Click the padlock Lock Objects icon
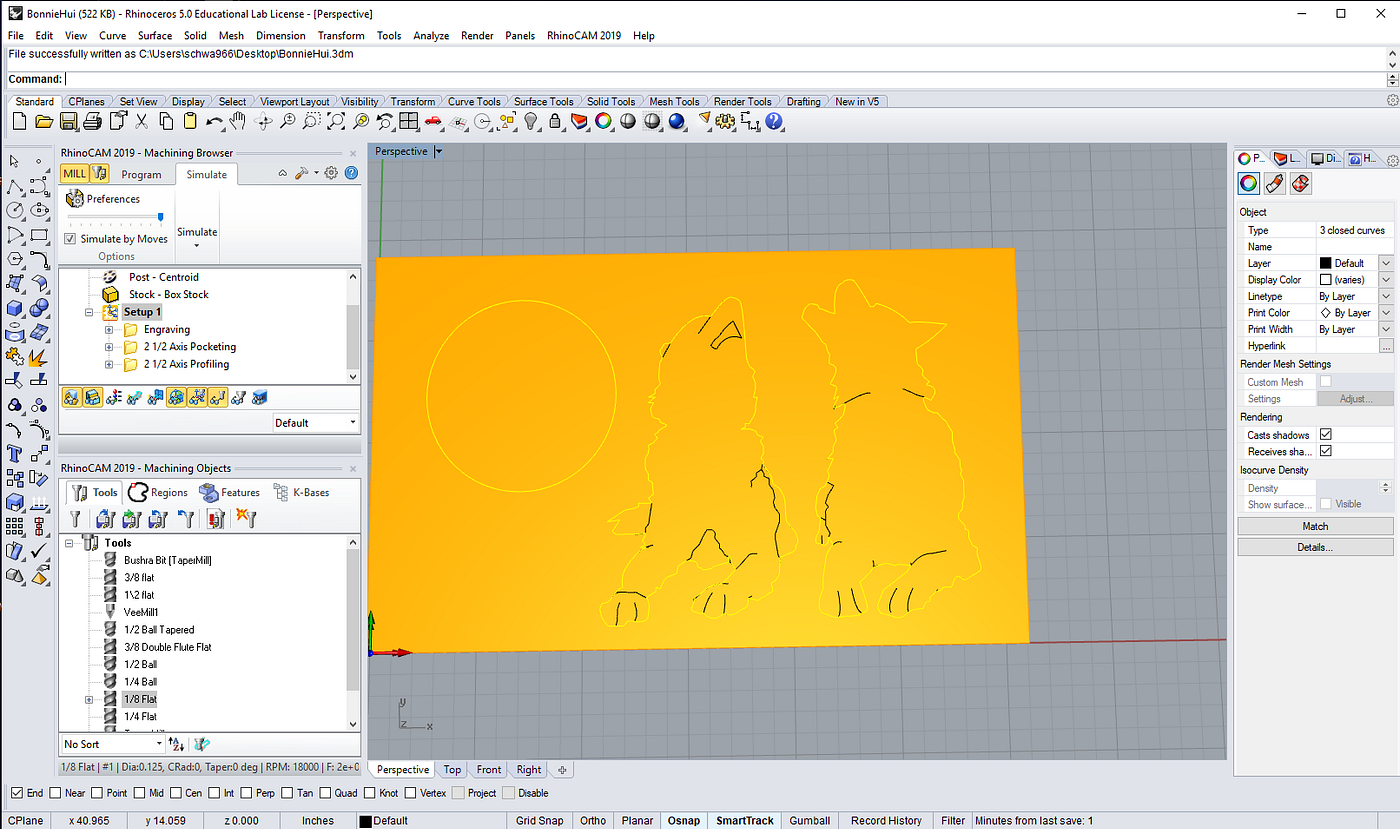 (x=555, y=121)
